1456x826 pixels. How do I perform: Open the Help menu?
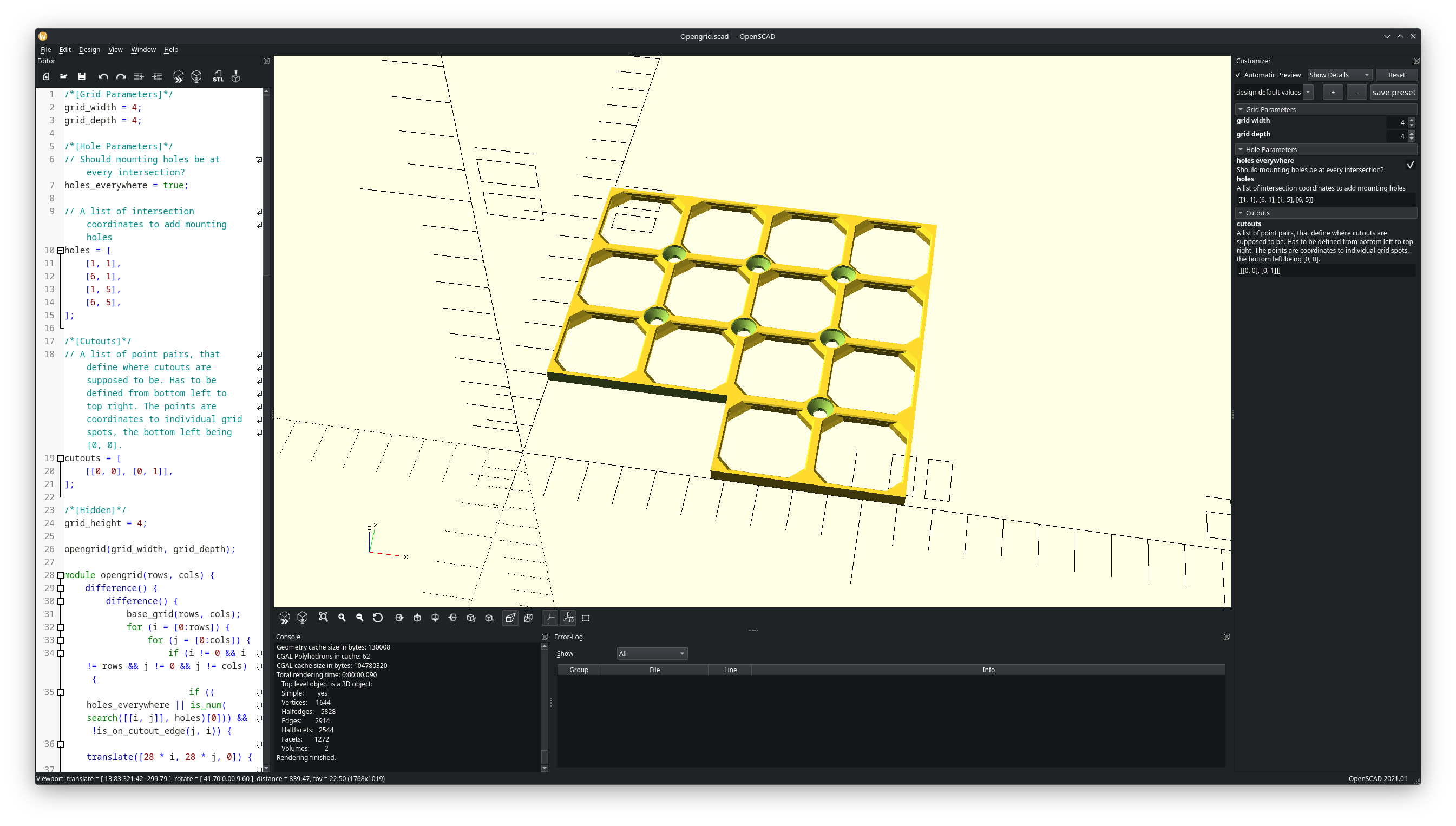[171, 50]
